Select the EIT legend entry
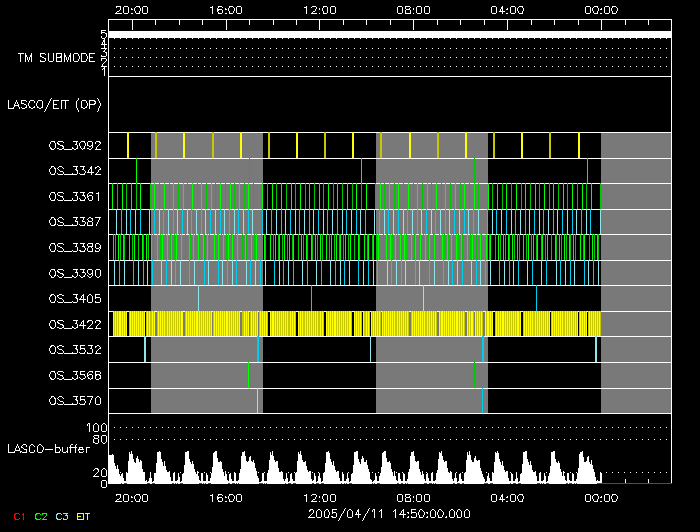700x532 pixels. (x=84, y=516)
